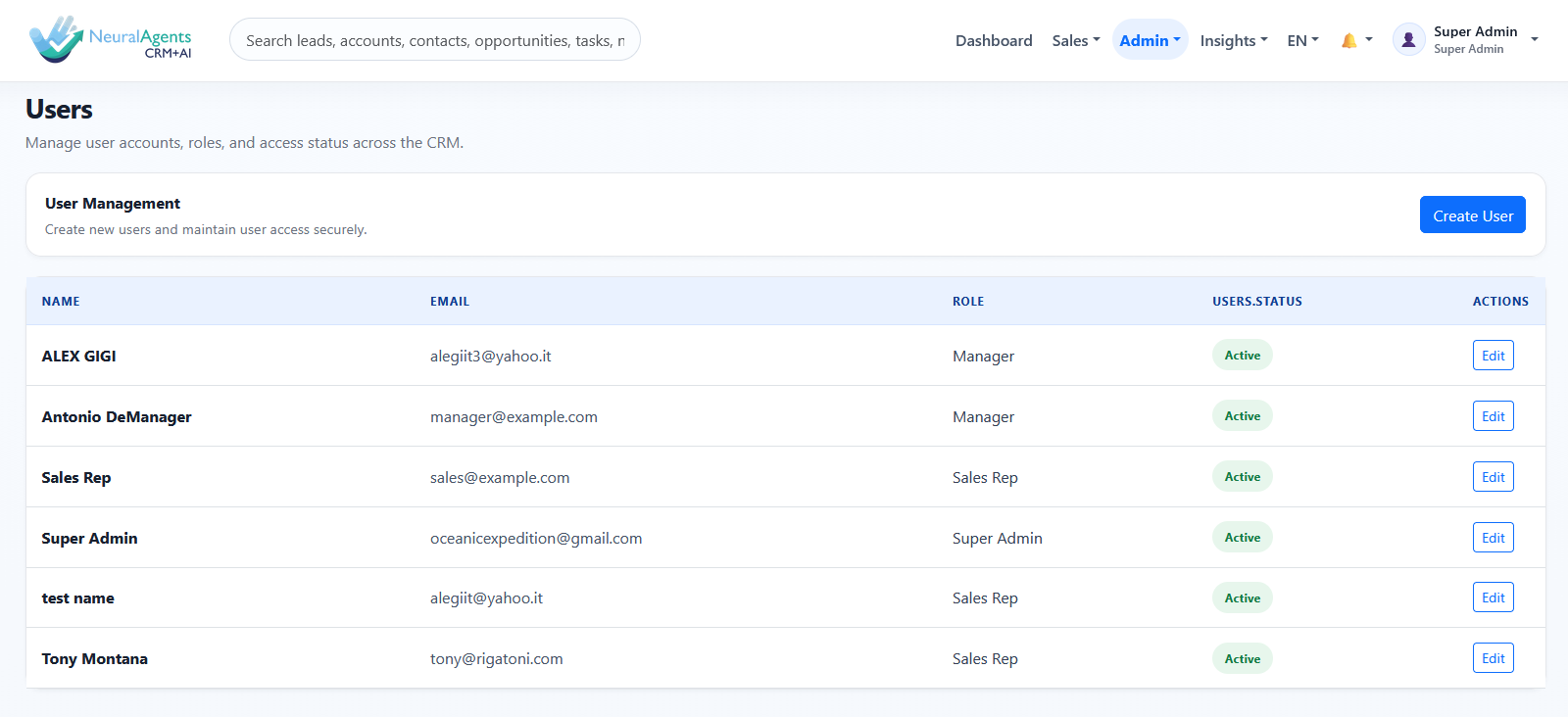Click the Create User button
Image resolution: width=1568 pixels, height=717 pixels.
[1473, 215]
